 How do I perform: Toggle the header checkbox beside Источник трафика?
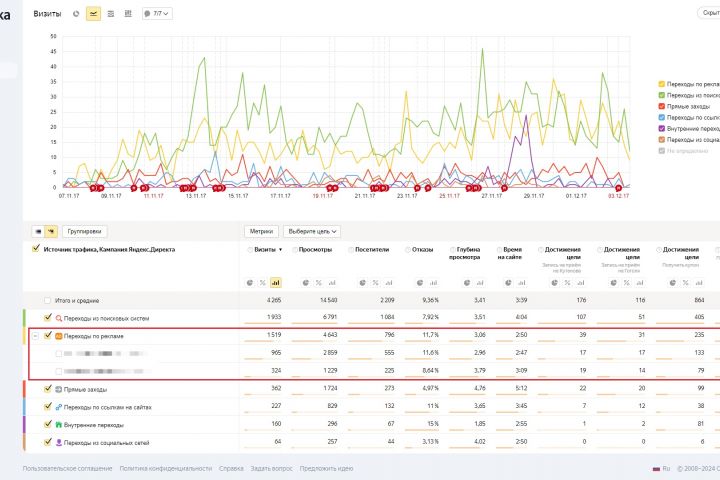point(36,248)
